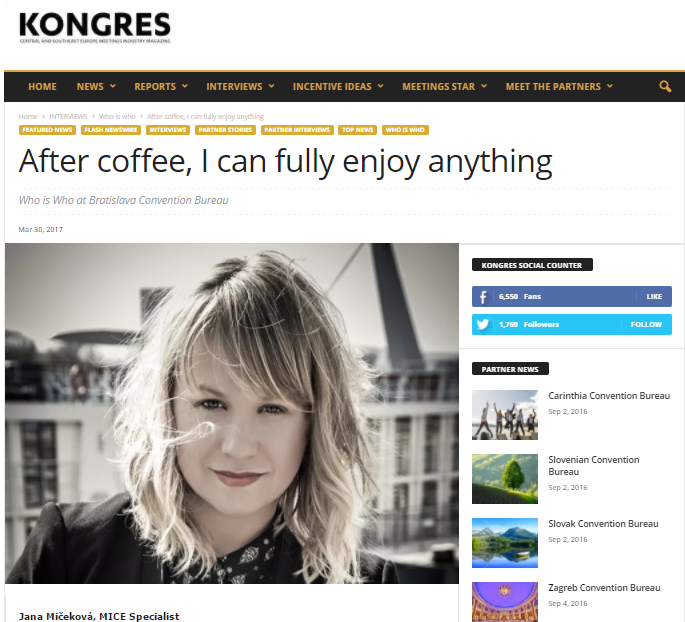Open the search magnifier icon
This screenshot has width=685, height=622.
665,86
